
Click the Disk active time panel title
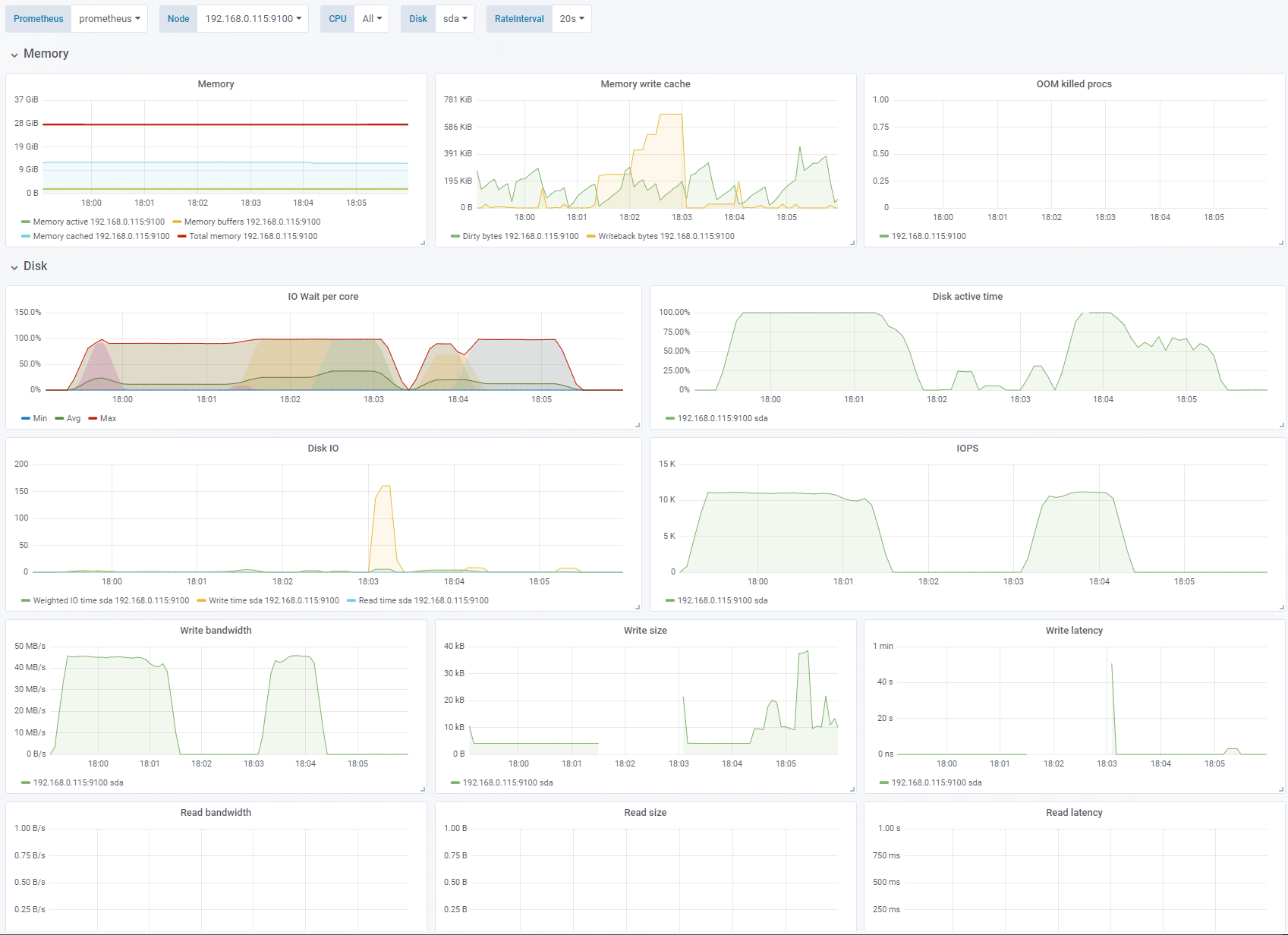968,297
